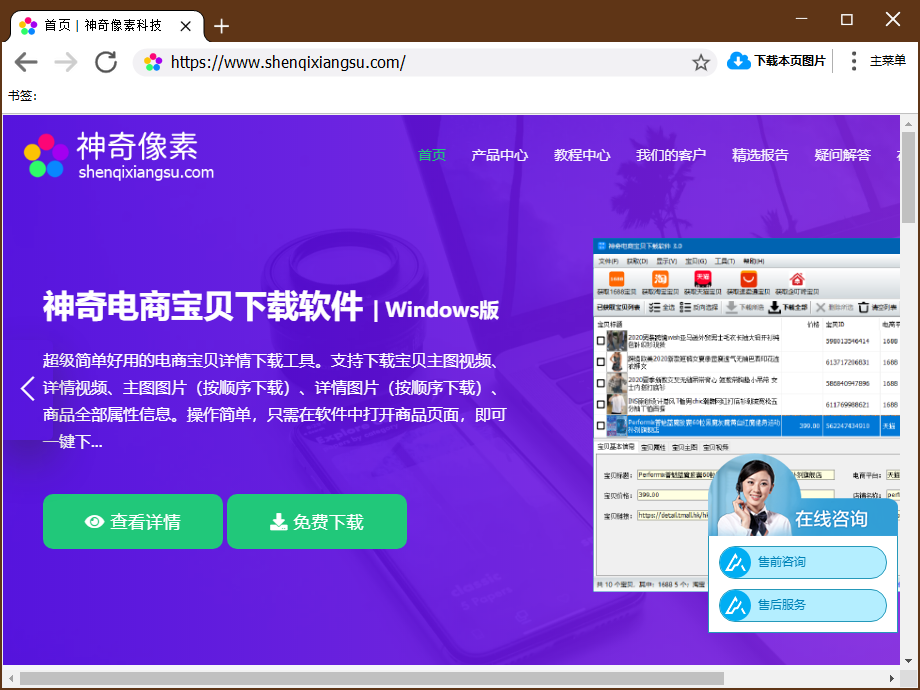Open the three-dot main menu icon
This screenshot has width=920, height=690.
click(x=854, y=61)
